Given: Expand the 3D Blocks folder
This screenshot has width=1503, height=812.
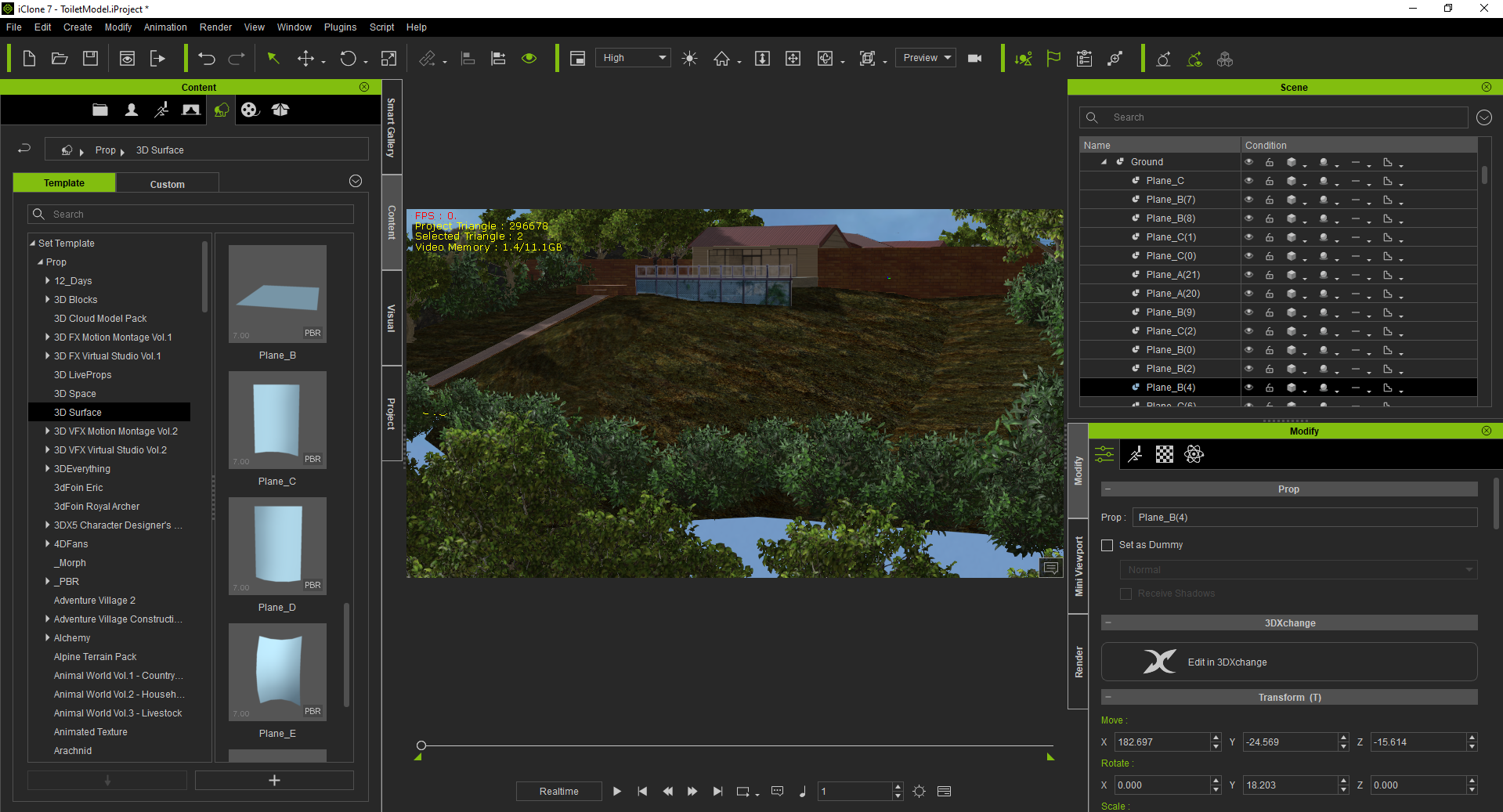Looking at the screenshot, I should coord(47,299).
